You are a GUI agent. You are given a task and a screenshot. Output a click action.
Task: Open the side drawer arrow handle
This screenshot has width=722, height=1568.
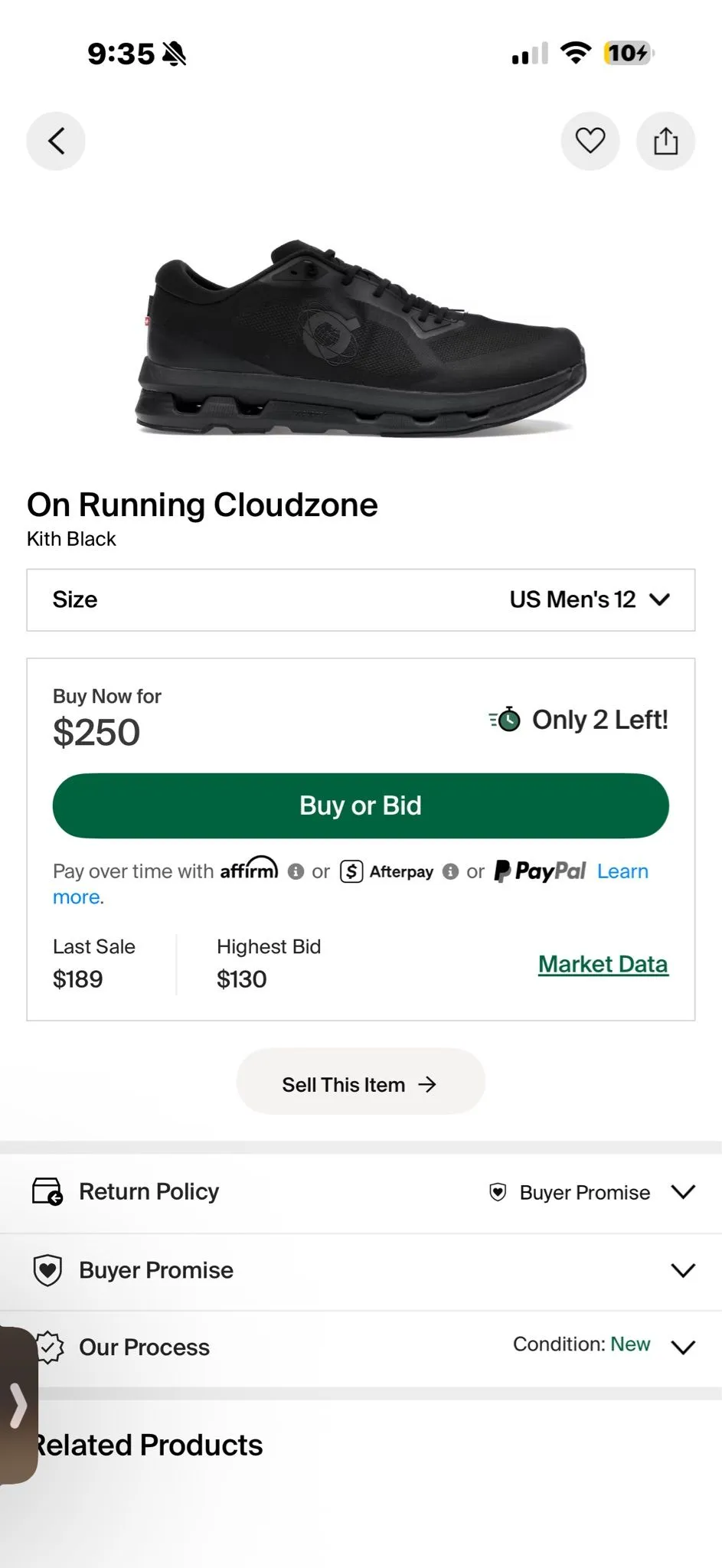(18, 1405)
